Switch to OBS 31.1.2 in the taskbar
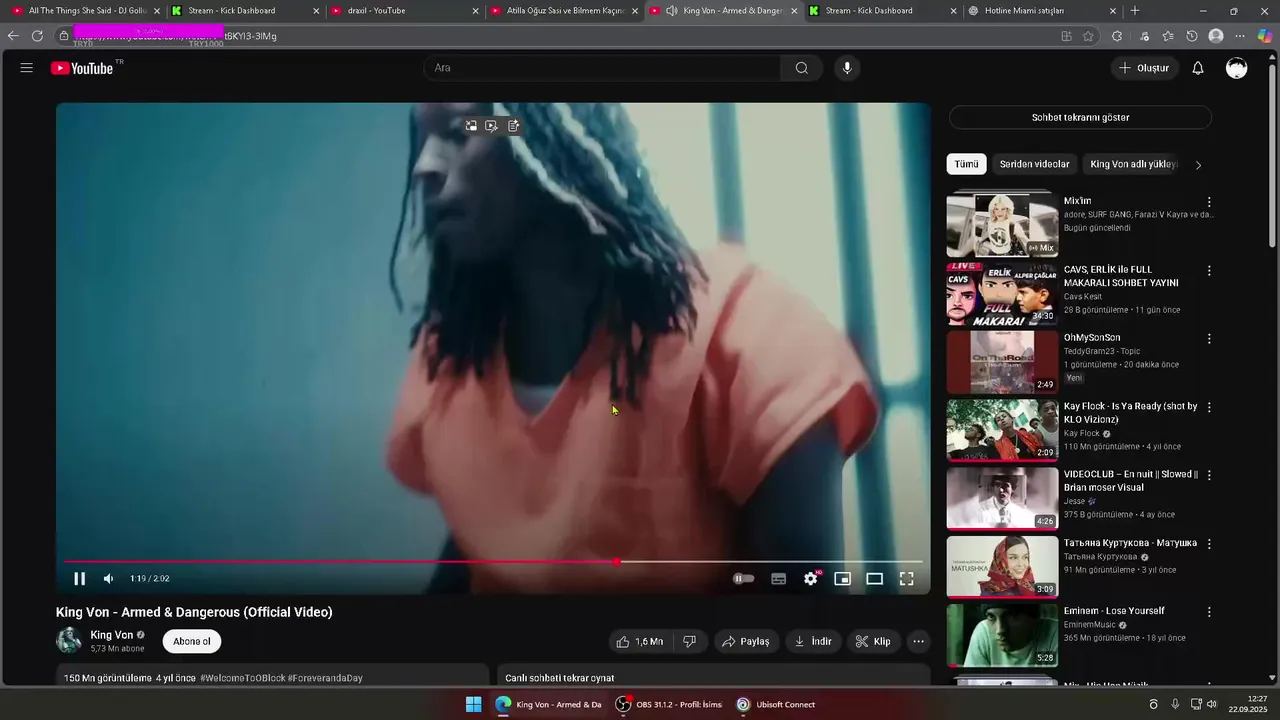This screenshot has width=1280, height=720. click(668, 705)
